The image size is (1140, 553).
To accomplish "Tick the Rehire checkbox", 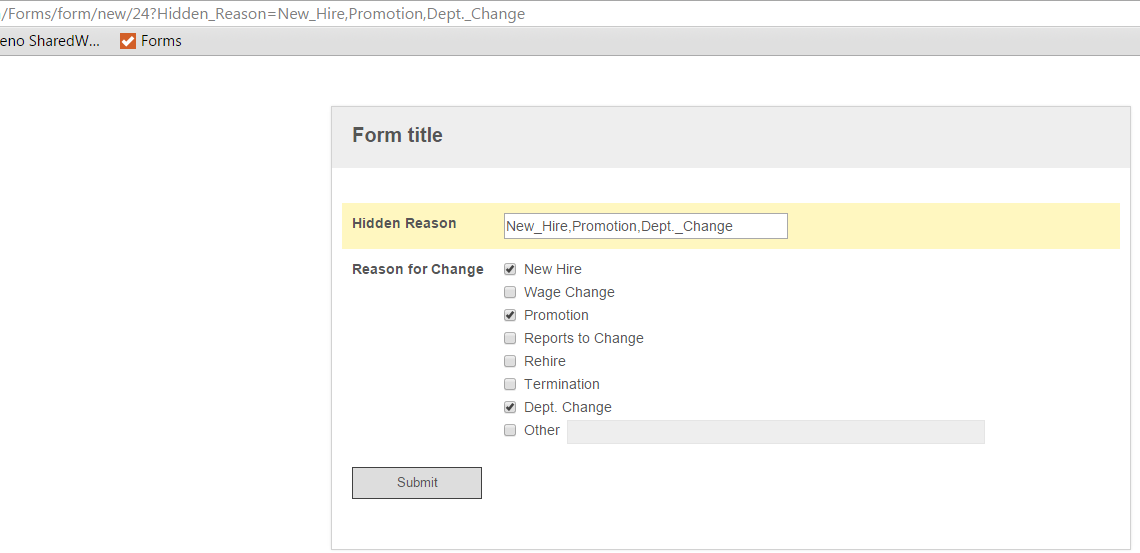I will (x=510, y=361).
